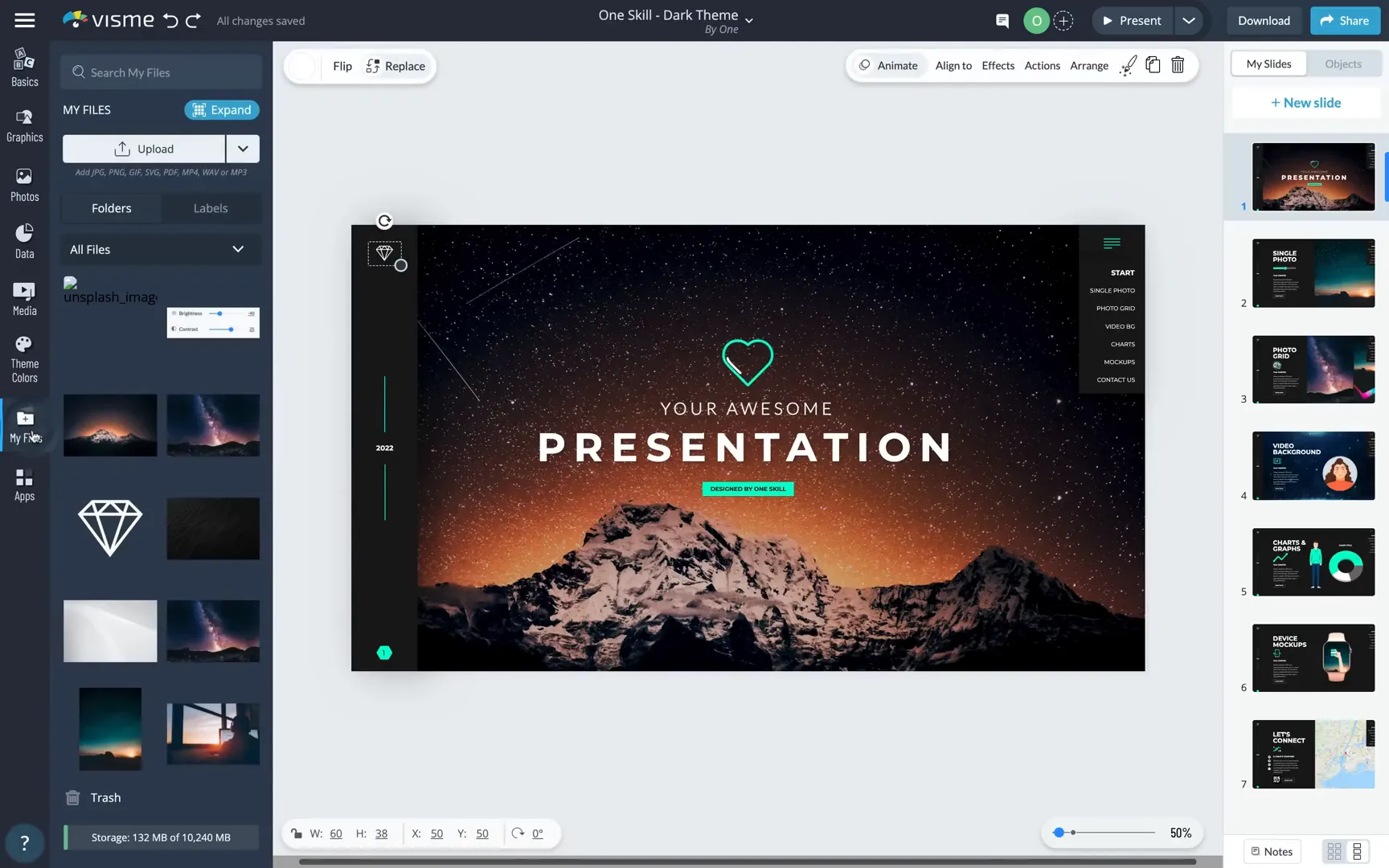Switch to the Objects tab
This screenshot has width=1389, height=868.
click(x=1342, y=63)
